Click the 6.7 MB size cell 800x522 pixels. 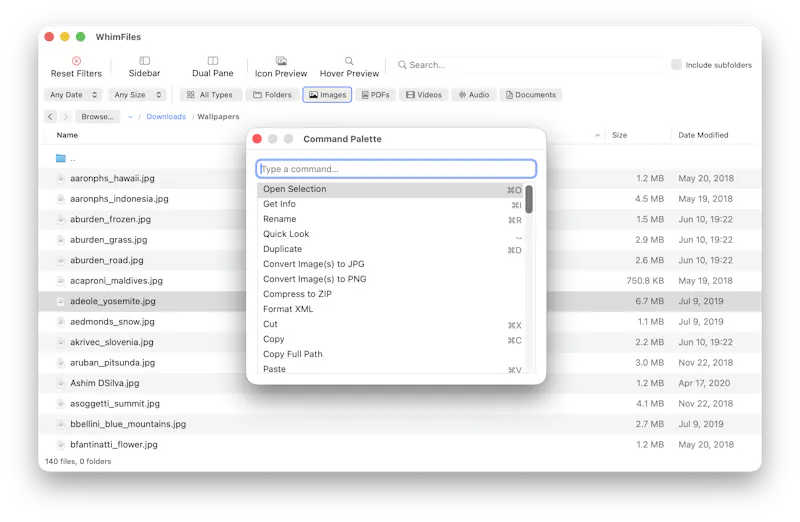(x=649, y=301)
